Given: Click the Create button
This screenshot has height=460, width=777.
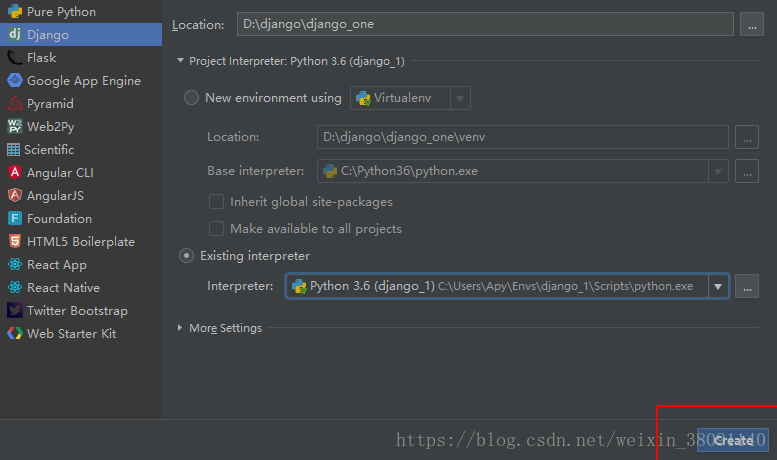Looking at the screenshot, I should click(733, 440).
